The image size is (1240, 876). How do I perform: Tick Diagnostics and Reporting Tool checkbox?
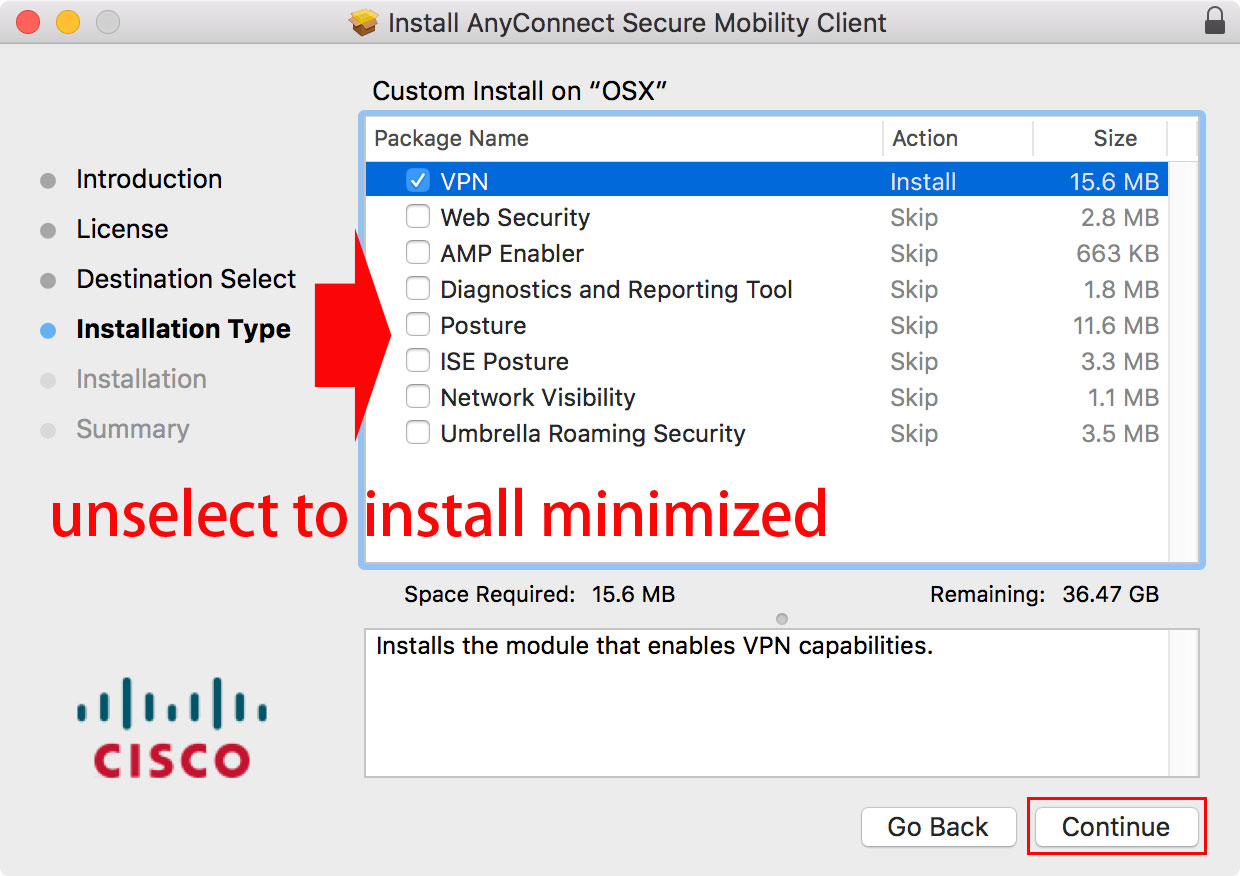click(x=418, y=289)
